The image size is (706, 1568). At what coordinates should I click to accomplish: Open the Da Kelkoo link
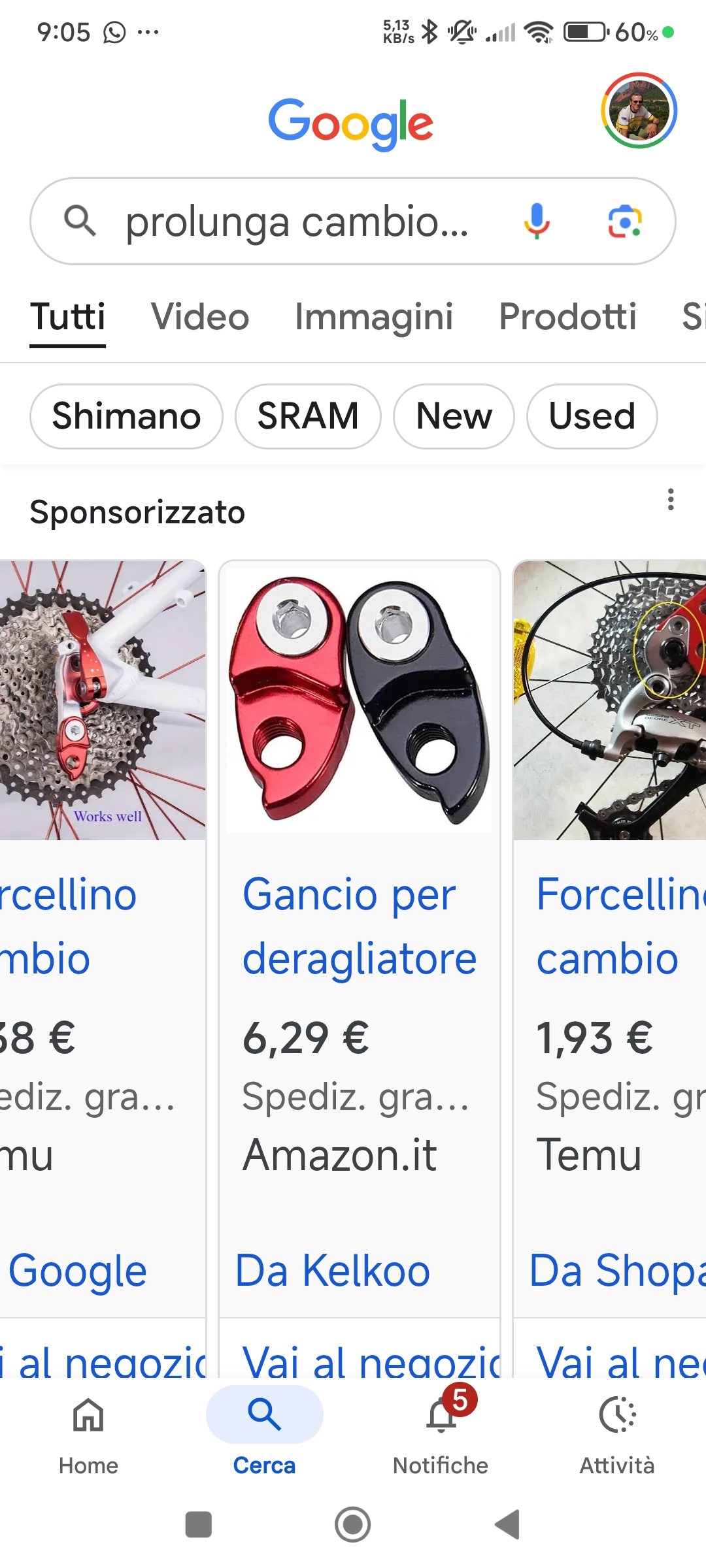tap(333, 1271)
